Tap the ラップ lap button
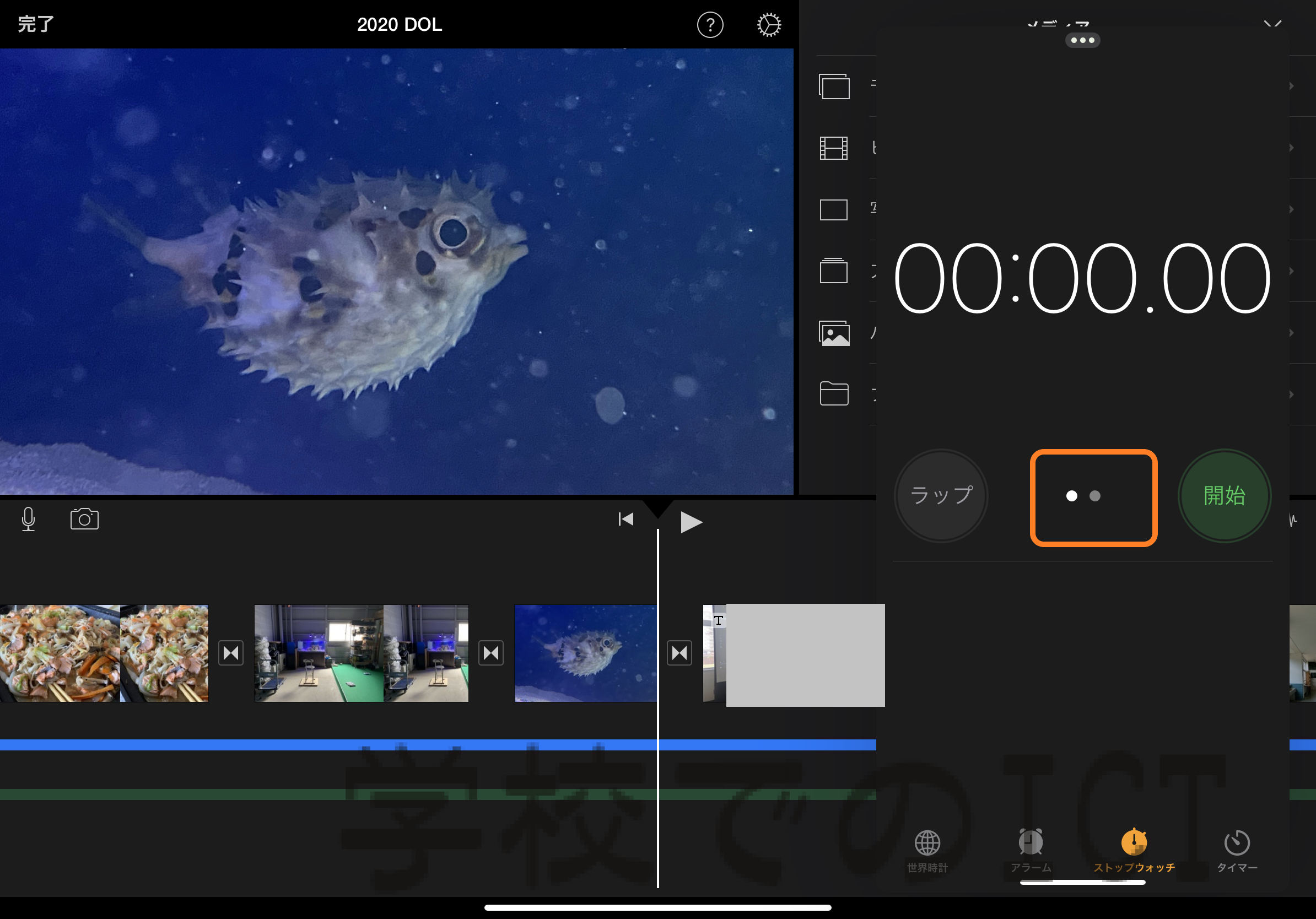1316x919 pixels. (x=941, y=496)
